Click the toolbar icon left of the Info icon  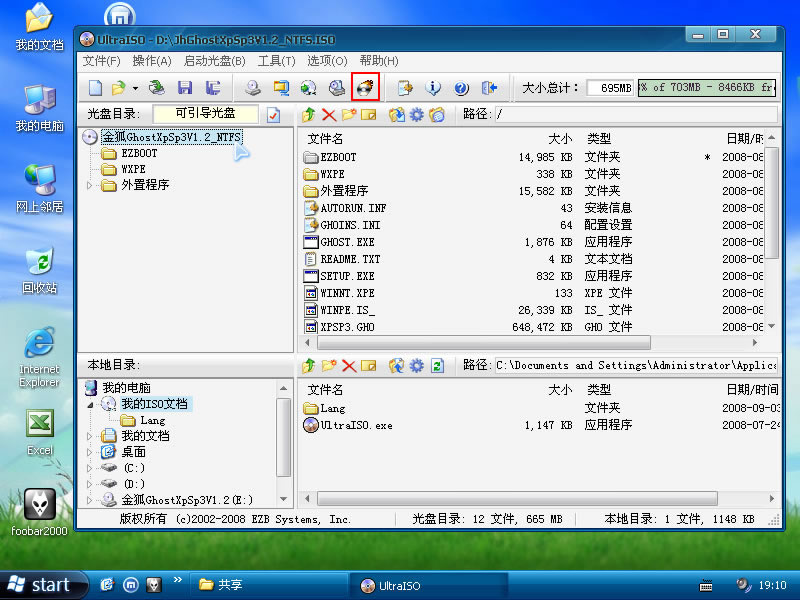405,88
